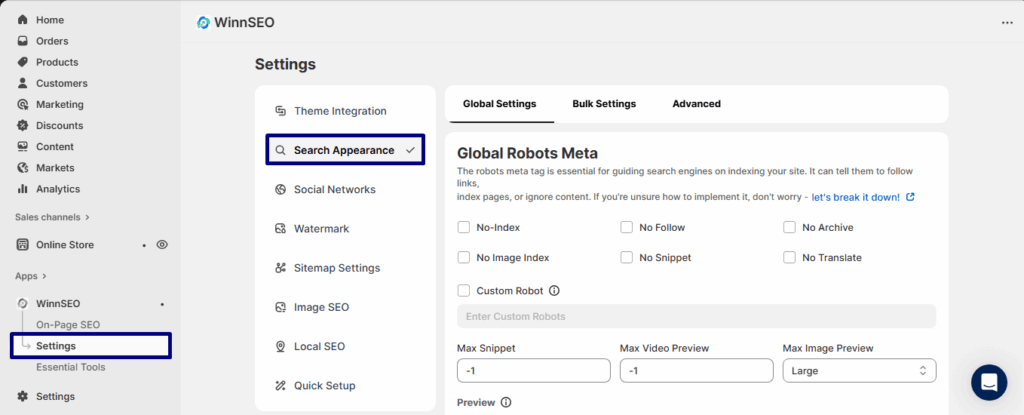Click the Online Store shop icon
1024x415 pixels.
23,244
